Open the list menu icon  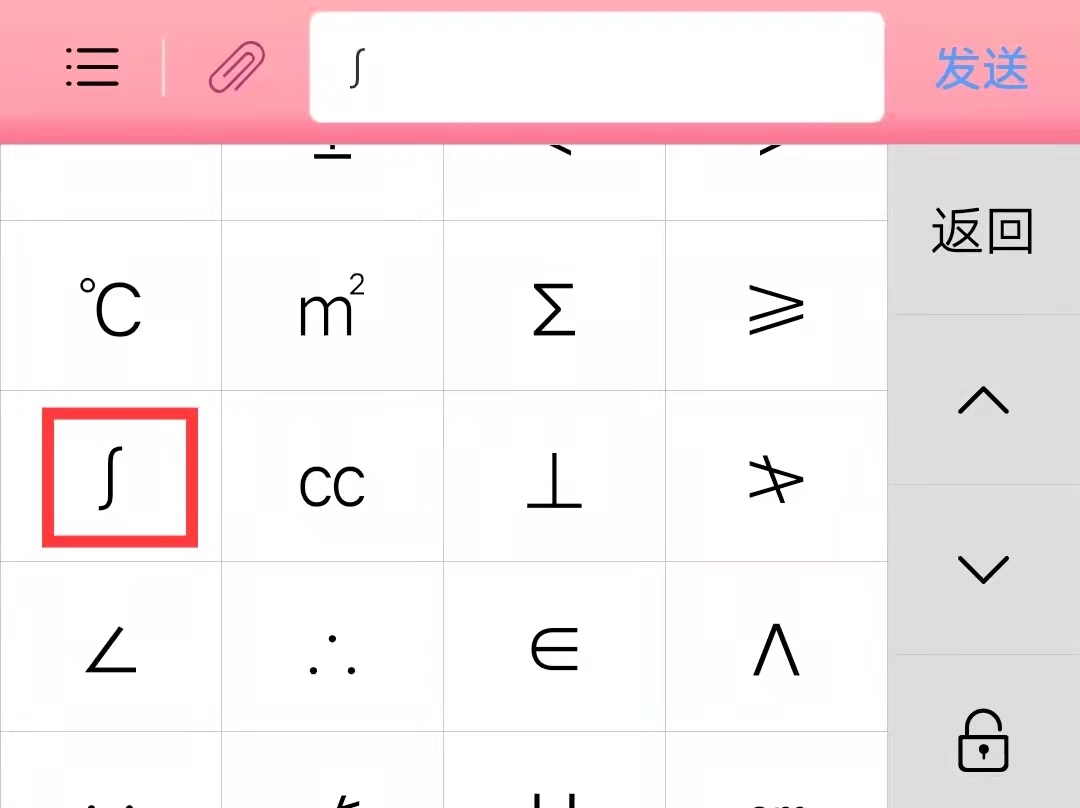point(92,68)
